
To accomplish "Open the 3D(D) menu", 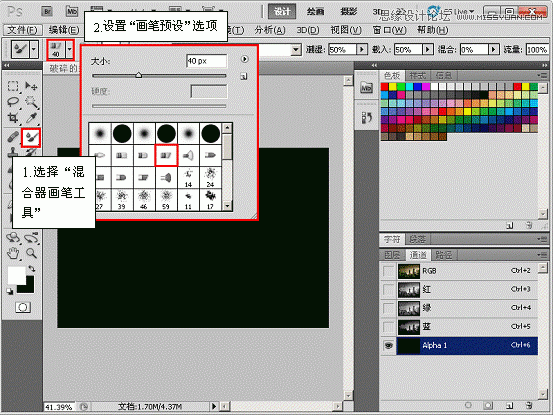I will tap(308, 30).
